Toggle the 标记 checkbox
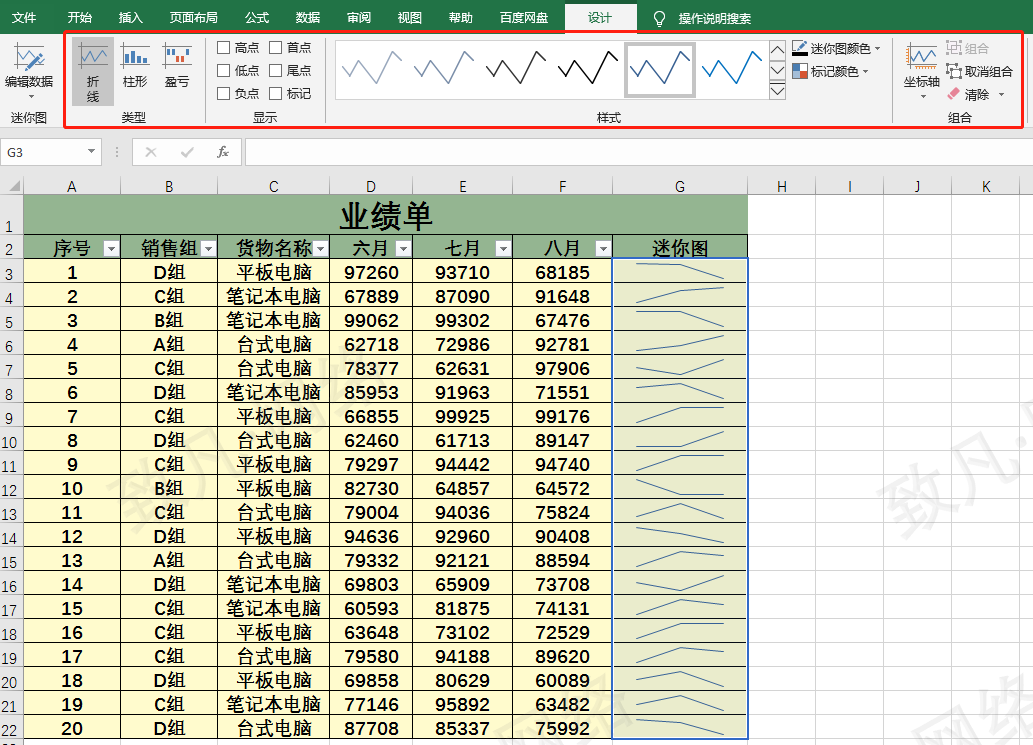The image size is (1033, 745). click(x=275, y=94)
